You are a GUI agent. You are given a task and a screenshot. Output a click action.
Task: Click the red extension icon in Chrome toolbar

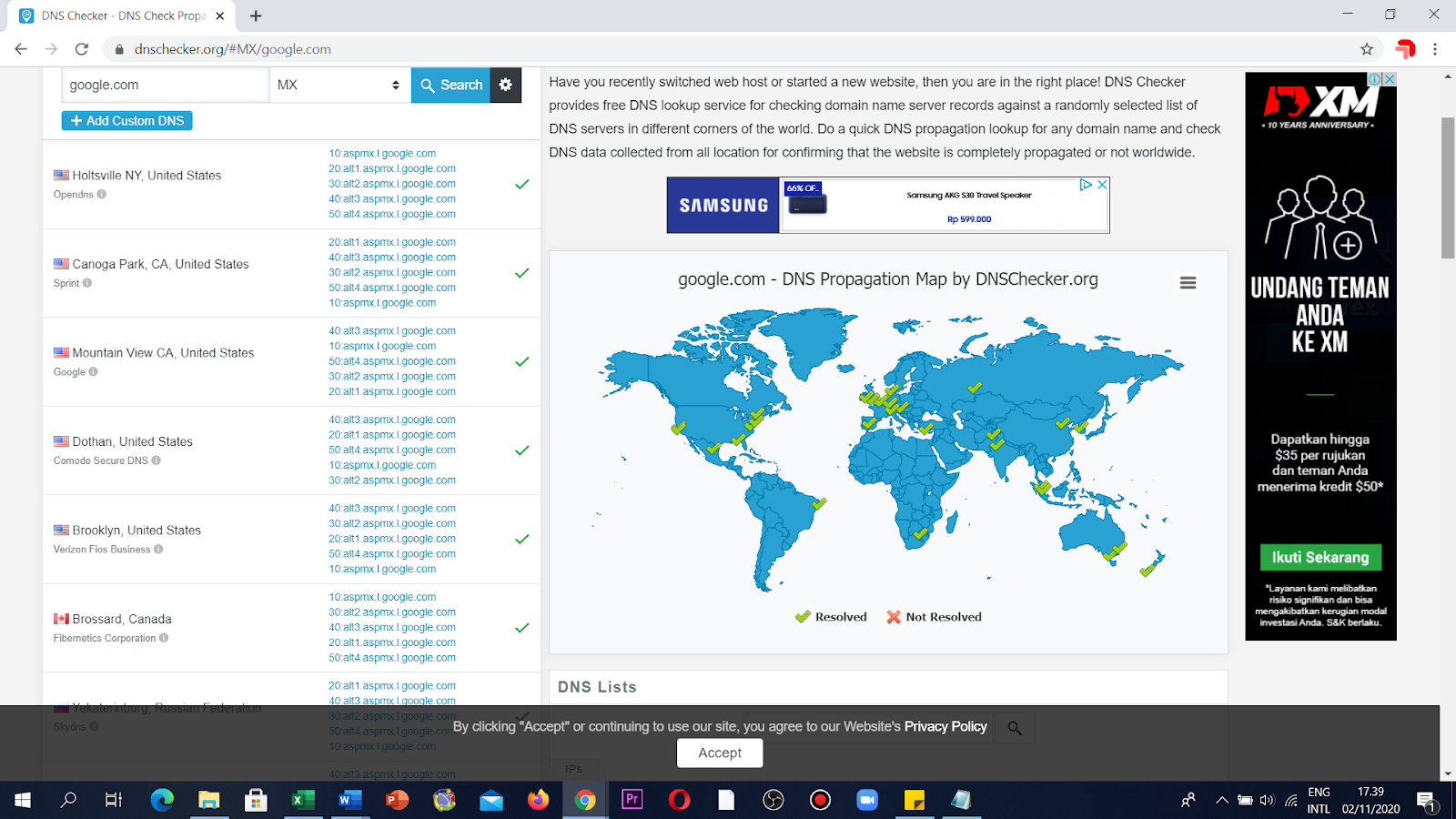coord(1405,49)
